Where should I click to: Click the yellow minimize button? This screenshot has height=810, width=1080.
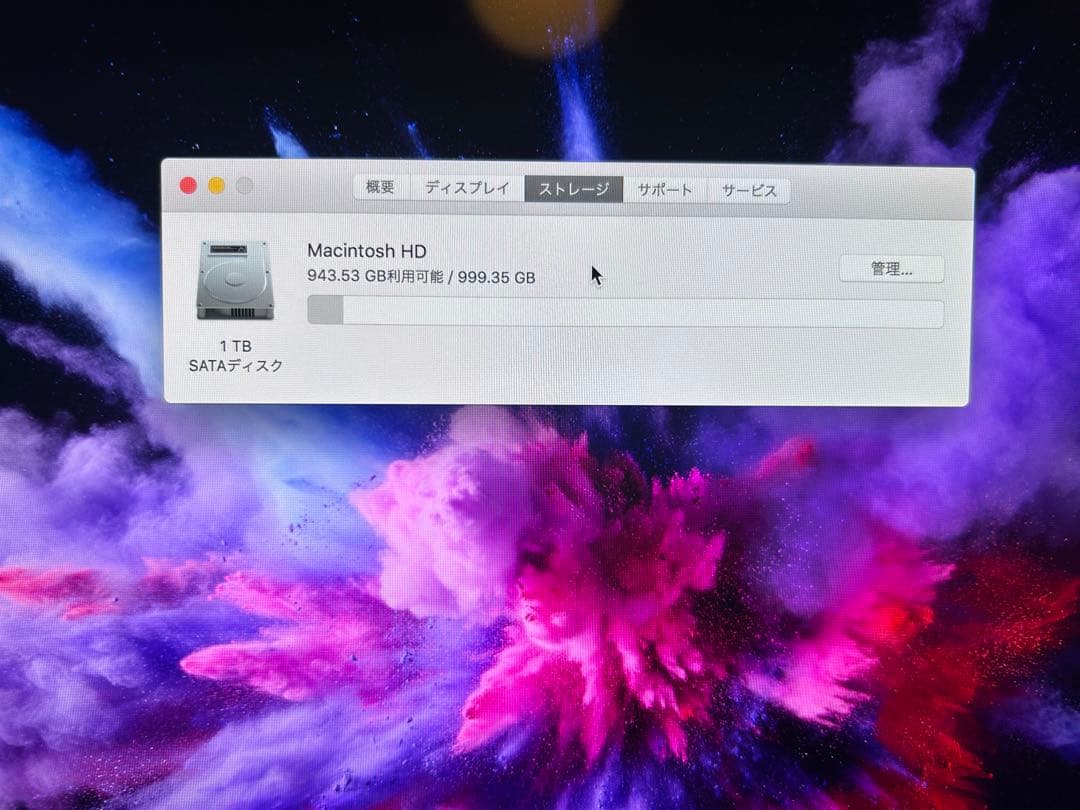pyautogui.click(x=215, y=185)
